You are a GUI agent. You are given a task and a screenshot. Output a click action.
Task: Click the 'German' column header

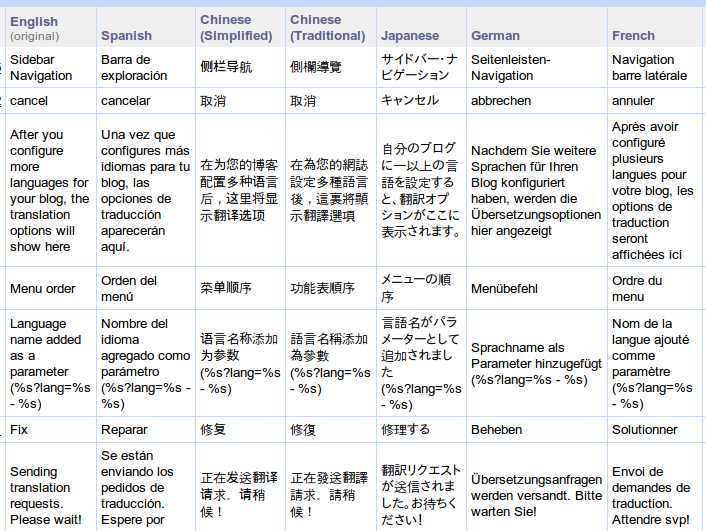pos(537,27)
